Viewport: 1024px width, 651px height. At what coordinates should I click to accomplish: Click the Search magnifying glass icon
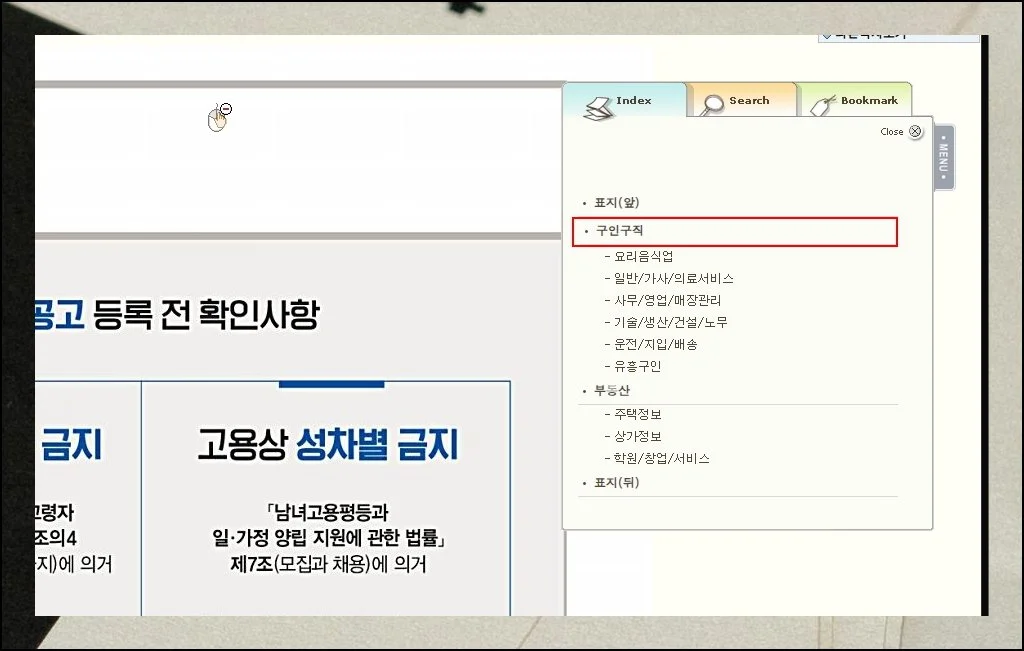click(x=713, y=105)
